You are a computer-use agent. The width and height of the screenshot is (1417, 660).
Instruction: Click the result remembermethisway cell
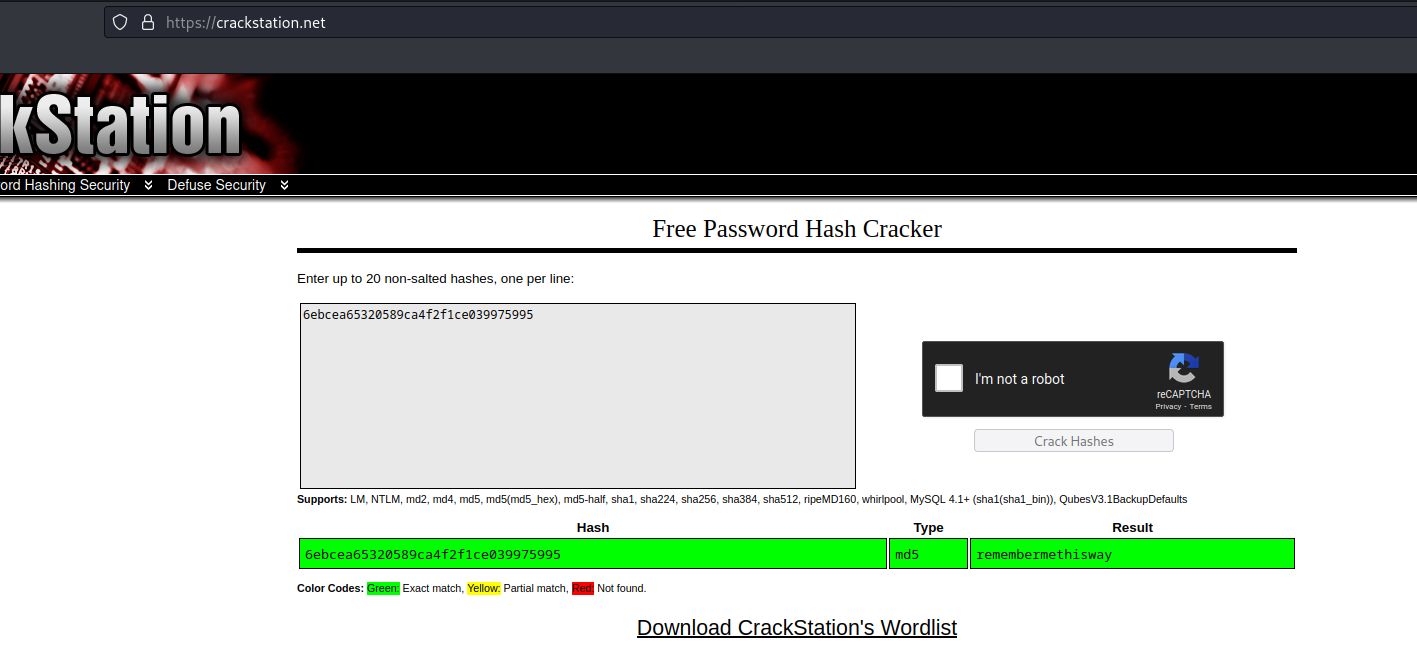(x=1132, y=554)
